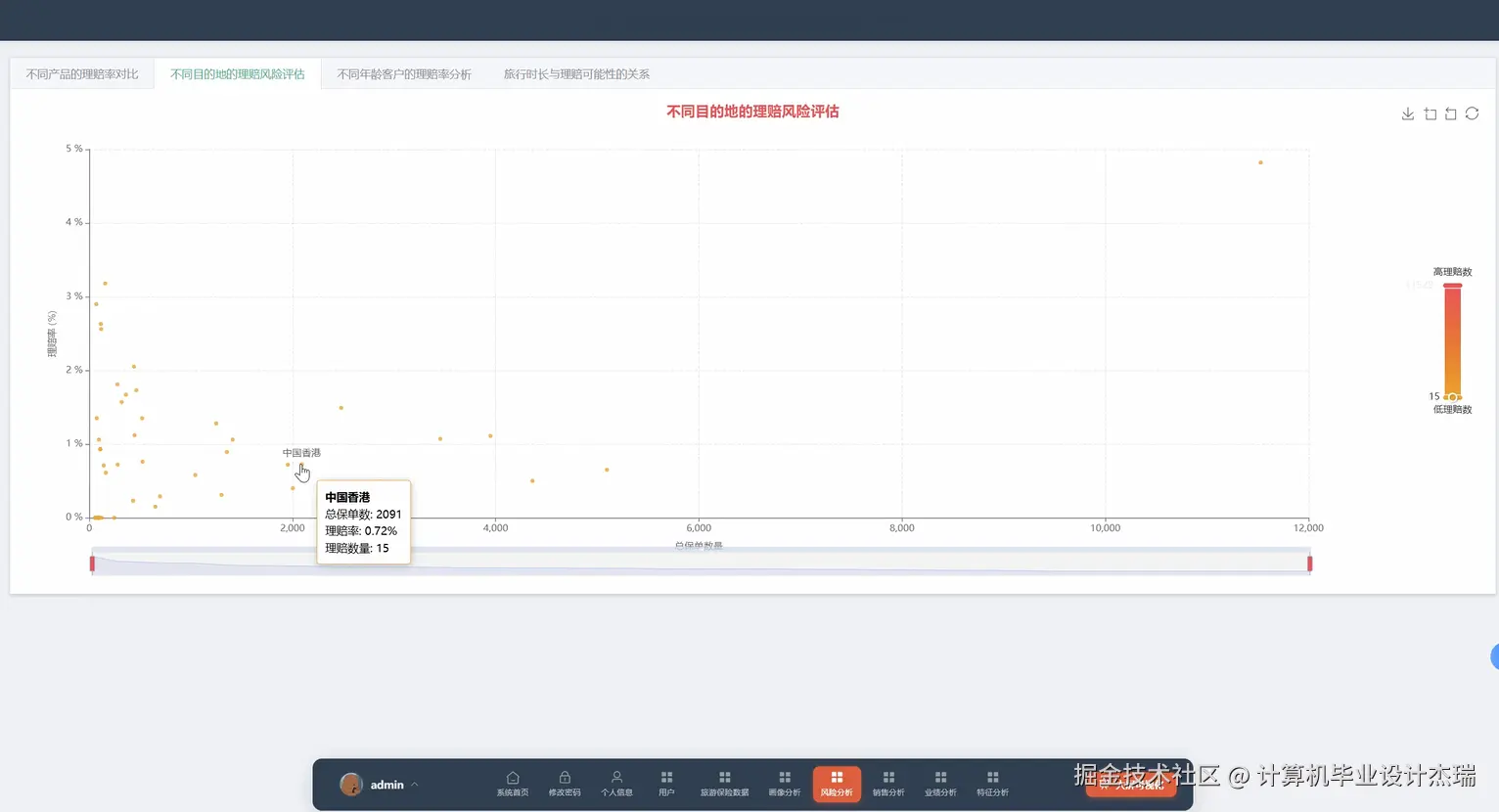1499x812 pixels.
Task: Open the 旅行时长与理赔可能性的关系 tab
Action: (576, 74)
